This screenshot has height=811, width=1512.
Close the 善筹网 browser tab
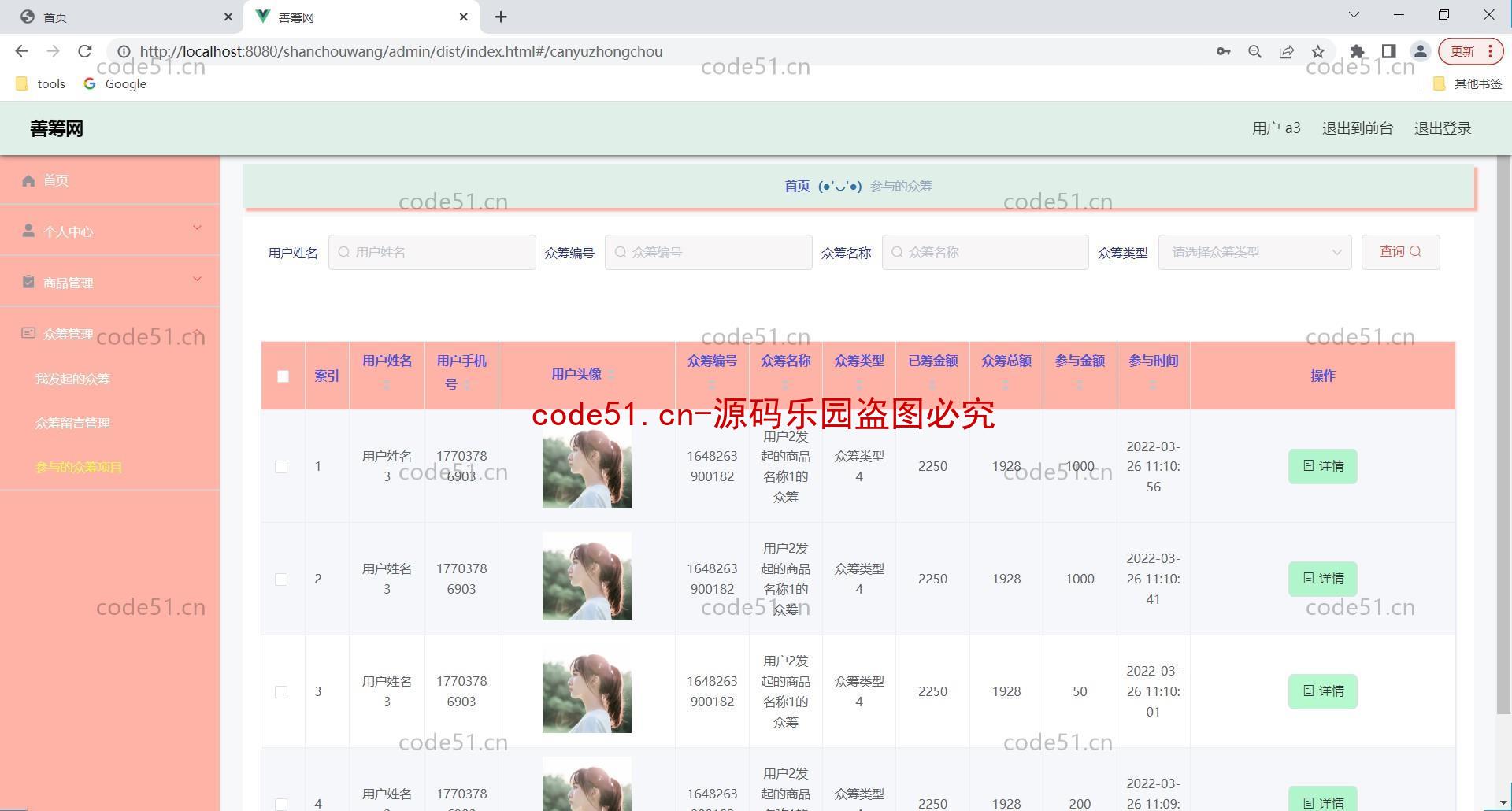[x=464, y=17]
